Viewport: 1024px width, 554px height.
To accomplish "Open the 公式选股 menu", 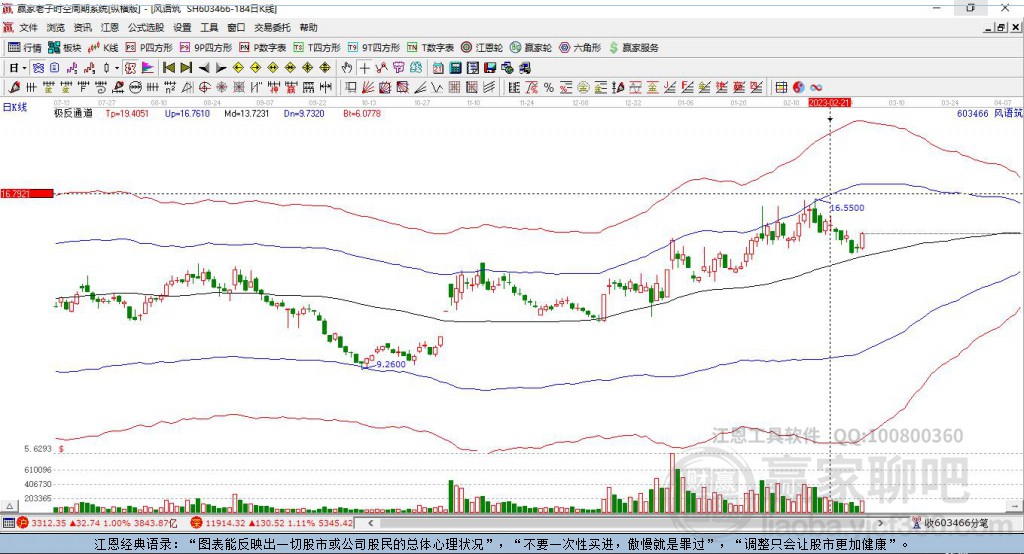I will tap(146, 27).
